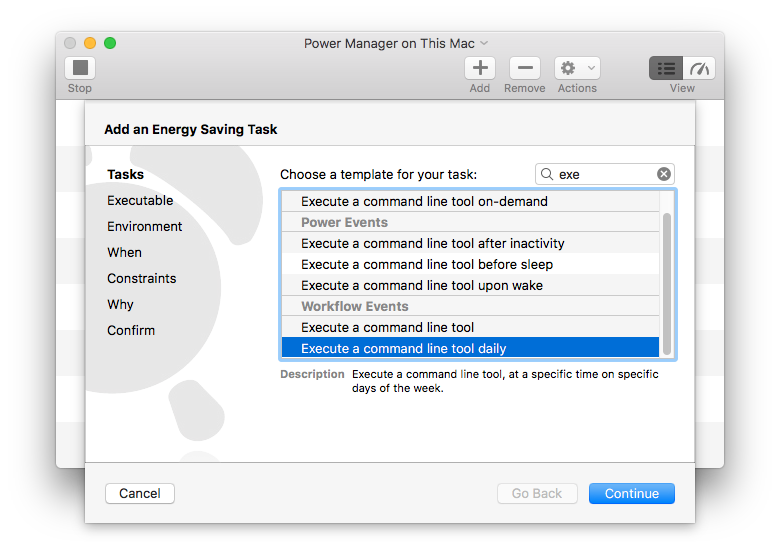Image resolution: width=780 pixels, height=548 pixels.
Task: Clear the search field with the x icon
Action: tap(664, 174)
